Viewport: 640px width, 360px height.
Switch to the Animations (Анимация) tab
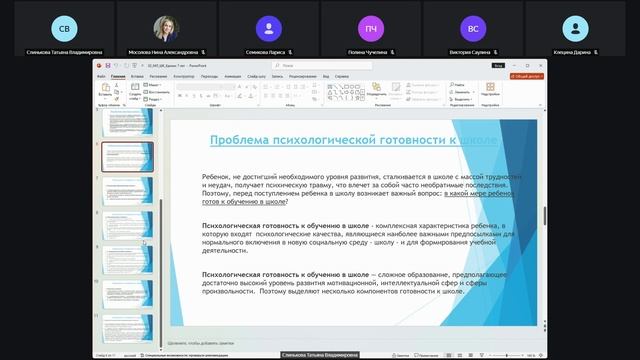pyautogui.click(x=233, y=76)
